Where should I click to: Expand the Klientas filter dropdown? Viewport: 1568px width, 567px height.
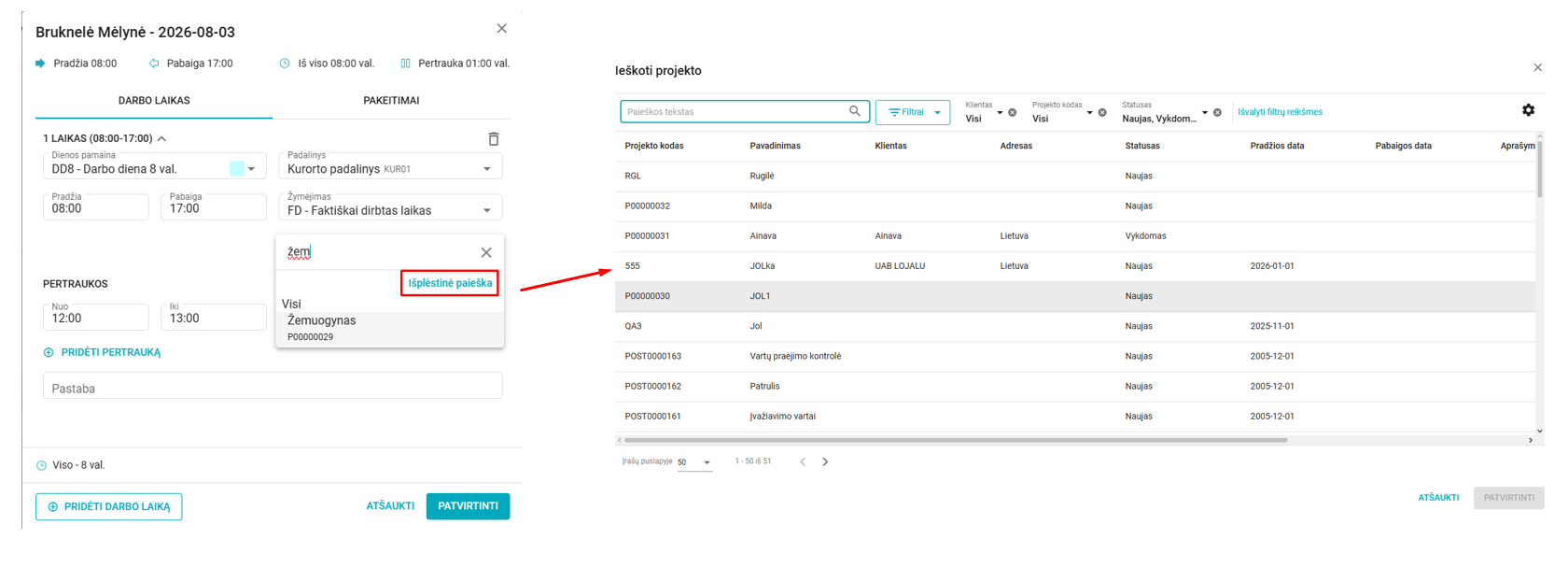(x=1000, y=112)
